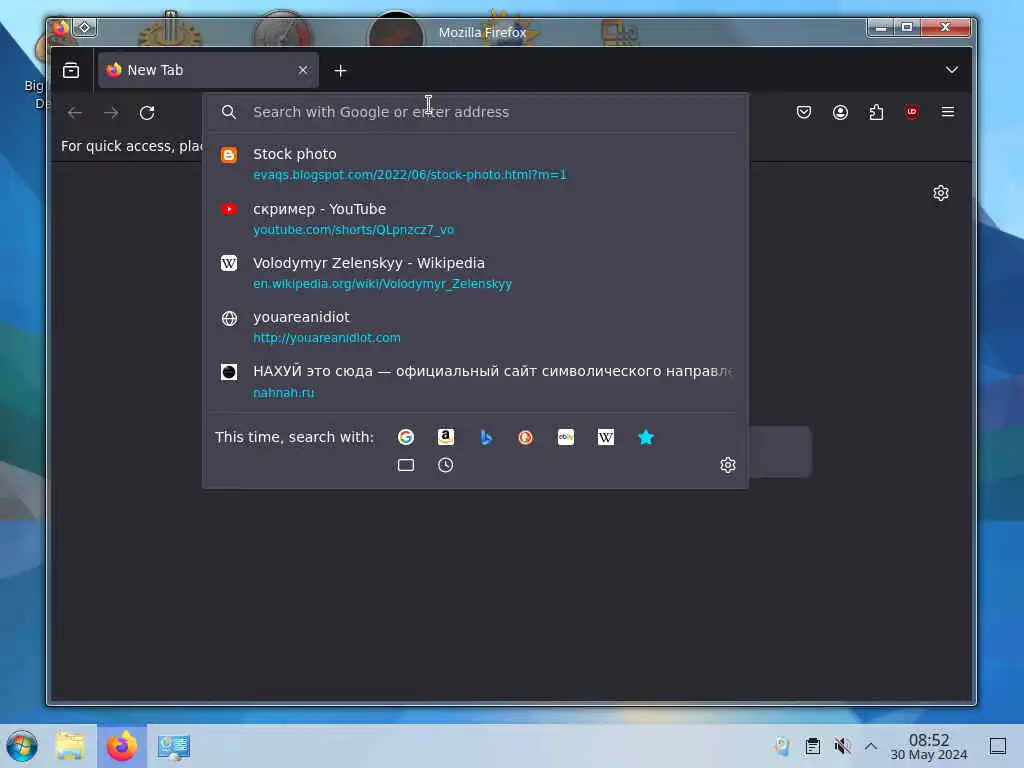The height and width of the screenshot is (768, 1024).
Task: Open the system settings taskbar icon
Action: click(173, 746)
